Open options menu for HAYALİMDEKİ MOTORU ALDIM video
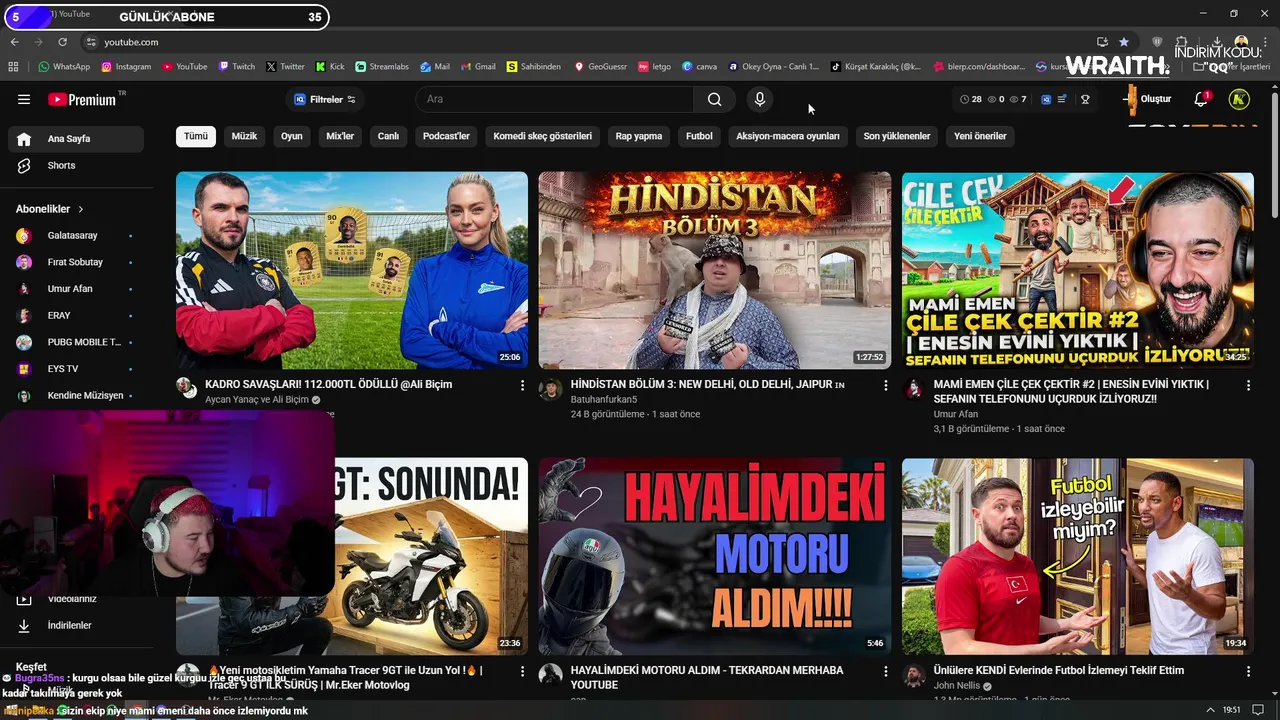Viewport: 1280px width, 720px height. click(885, 671)
